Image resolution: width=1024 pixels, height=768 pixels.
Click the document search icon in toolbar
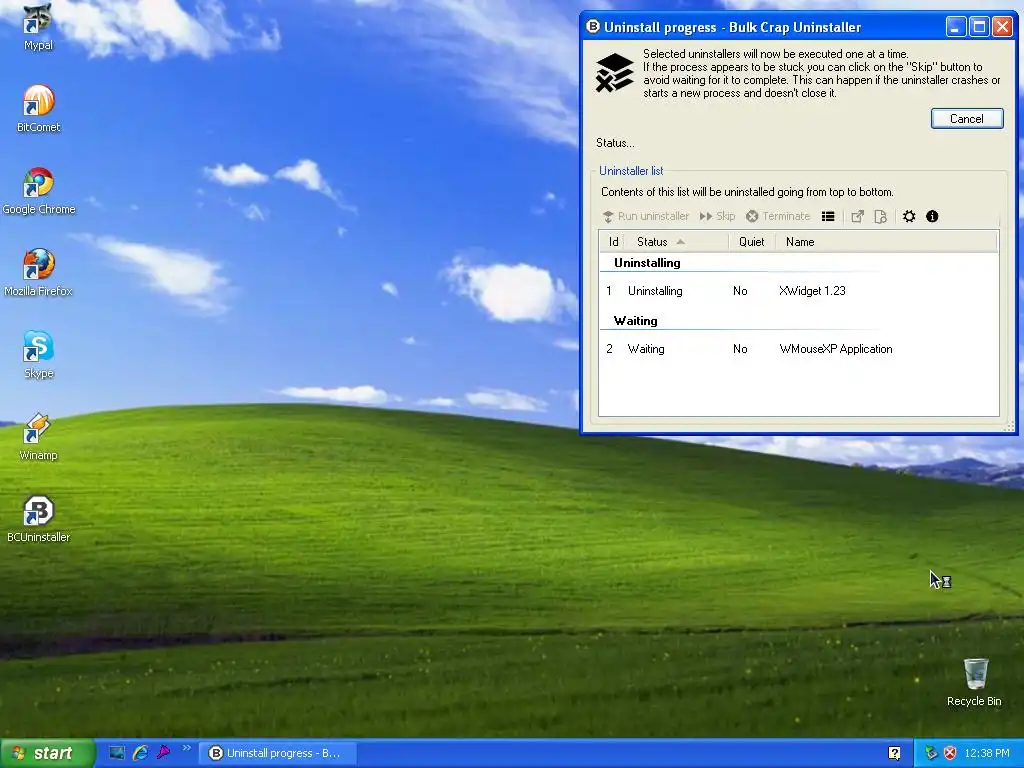[x=880, y=216]
